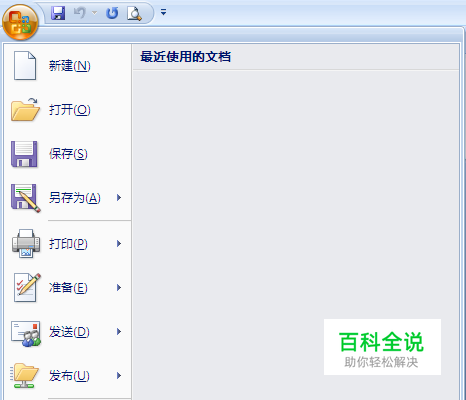Click the Redo icon in quick access toolbar
Viewport: 466px width, 400px height.
pos(112,13)
